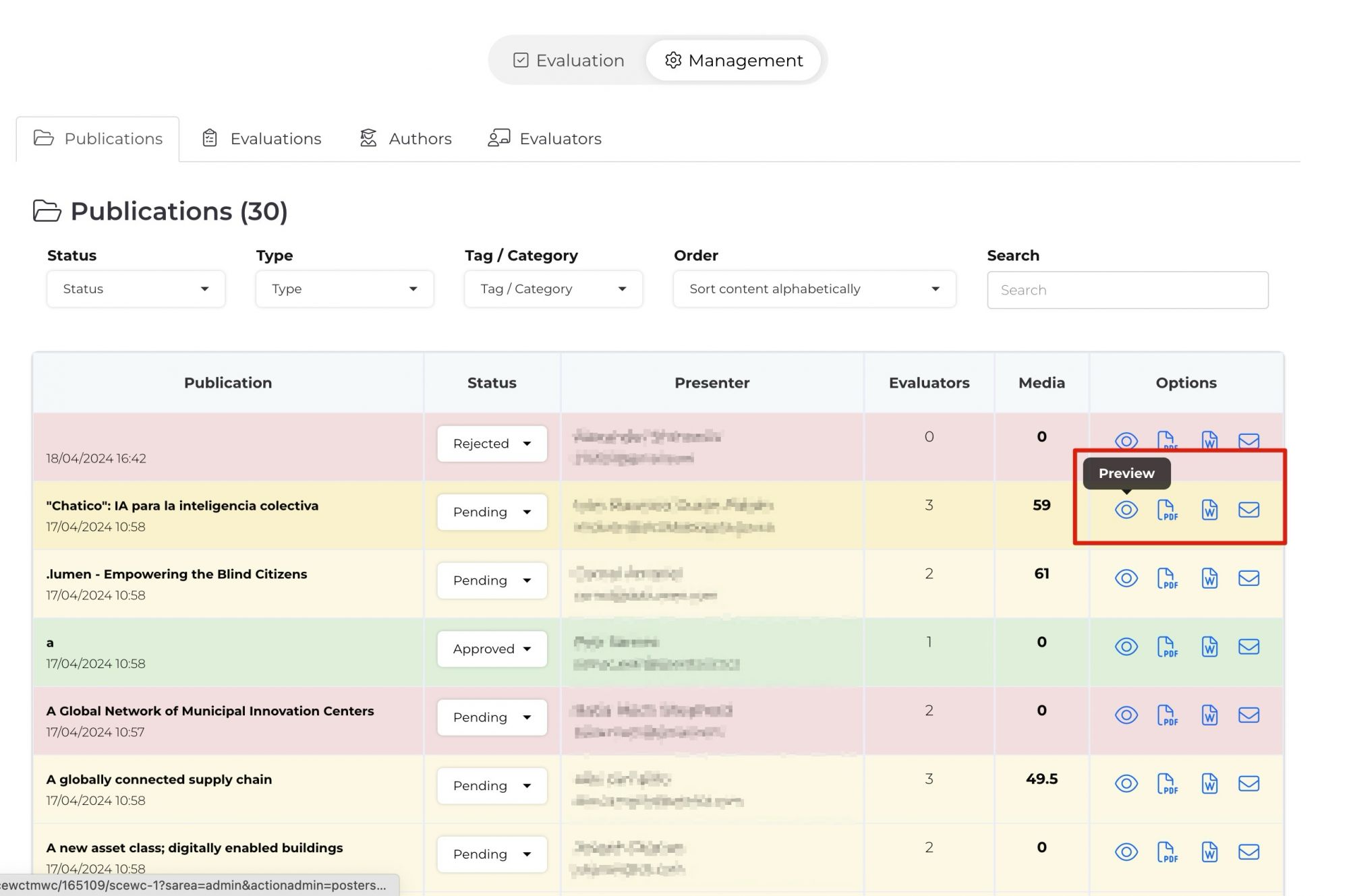1349x896 pixels.
Task: Open Pending status dropdown for .lumen
Action: pyautogui.click(x=492, y=580)
